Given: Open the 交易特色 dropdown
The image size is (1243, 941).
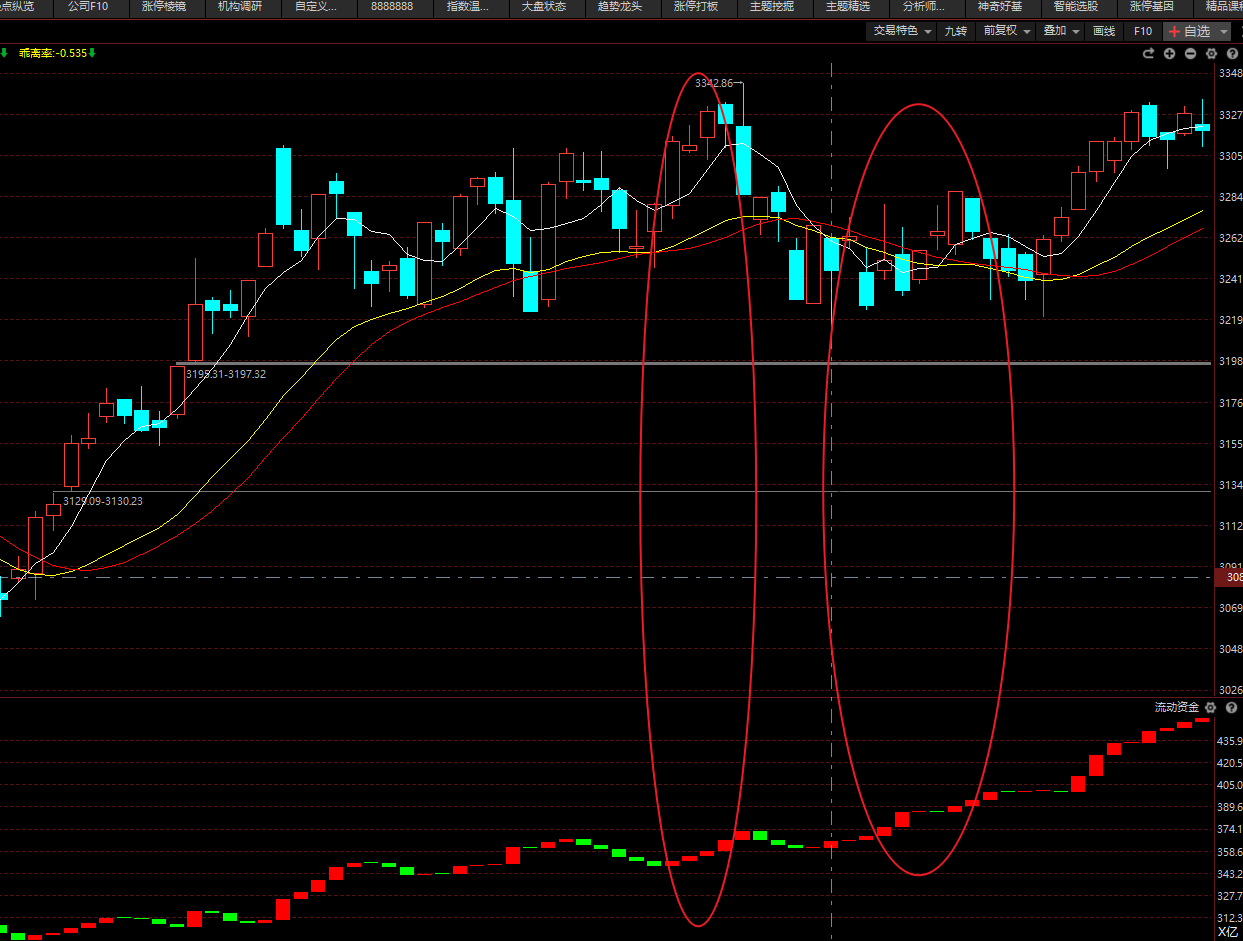Looking at the screenshot, I should (903, 31).
